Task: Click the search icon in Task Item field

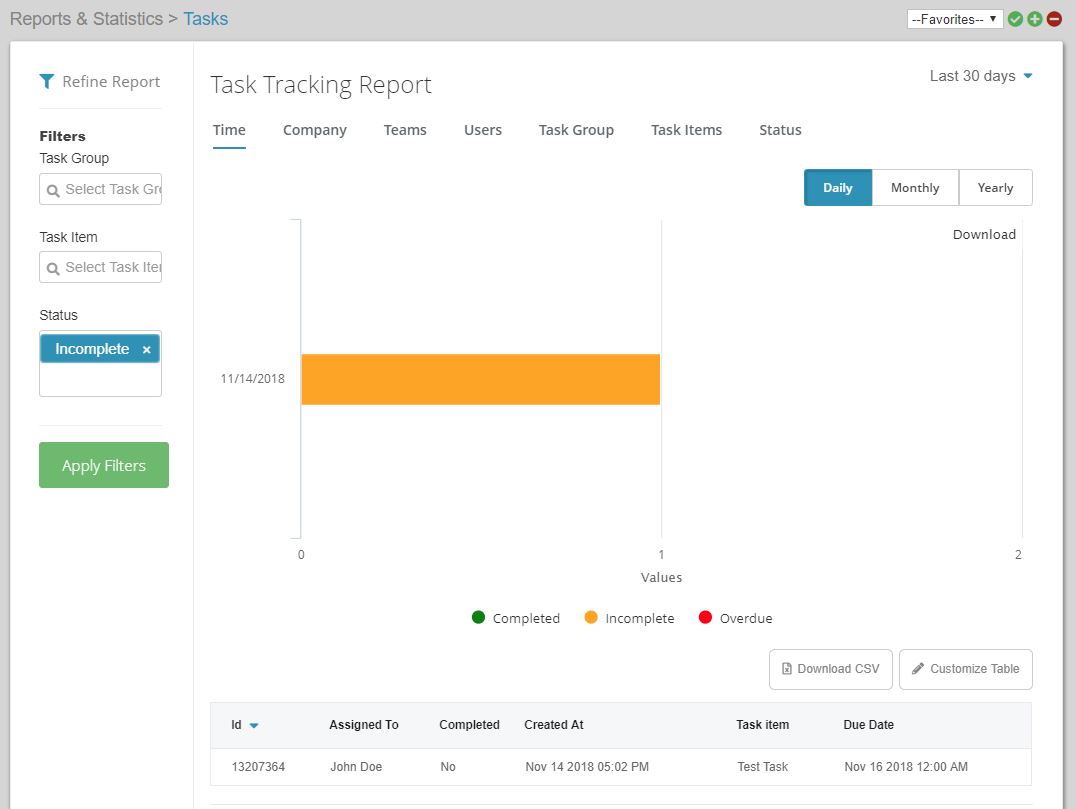Action: tap(54, 267)
